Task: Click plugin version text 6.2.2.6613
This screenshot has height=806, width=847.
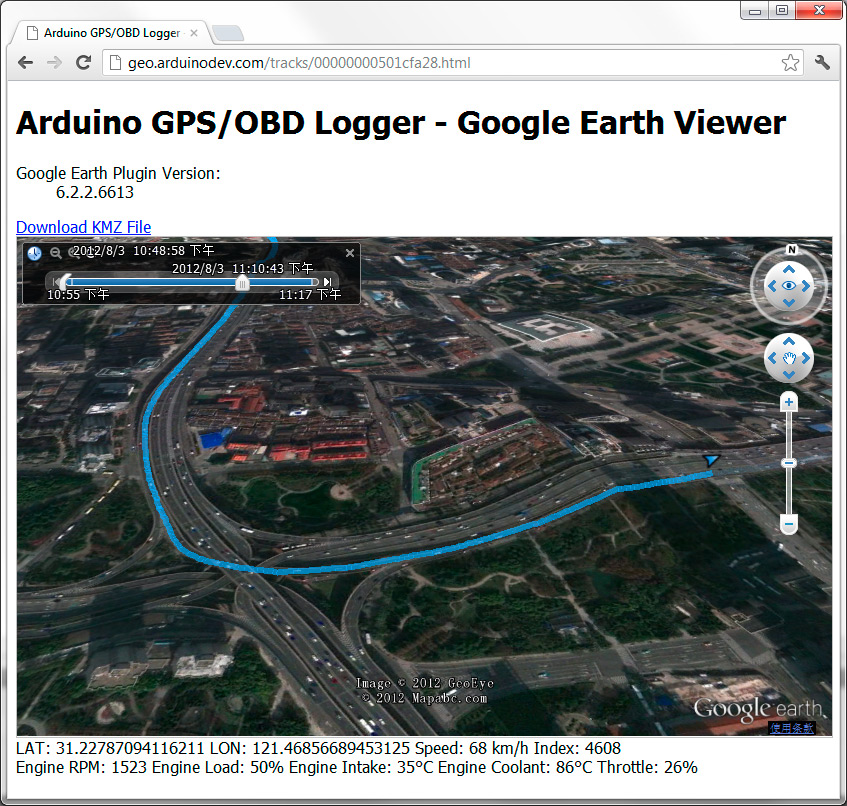Action: (x=95, y=192)
